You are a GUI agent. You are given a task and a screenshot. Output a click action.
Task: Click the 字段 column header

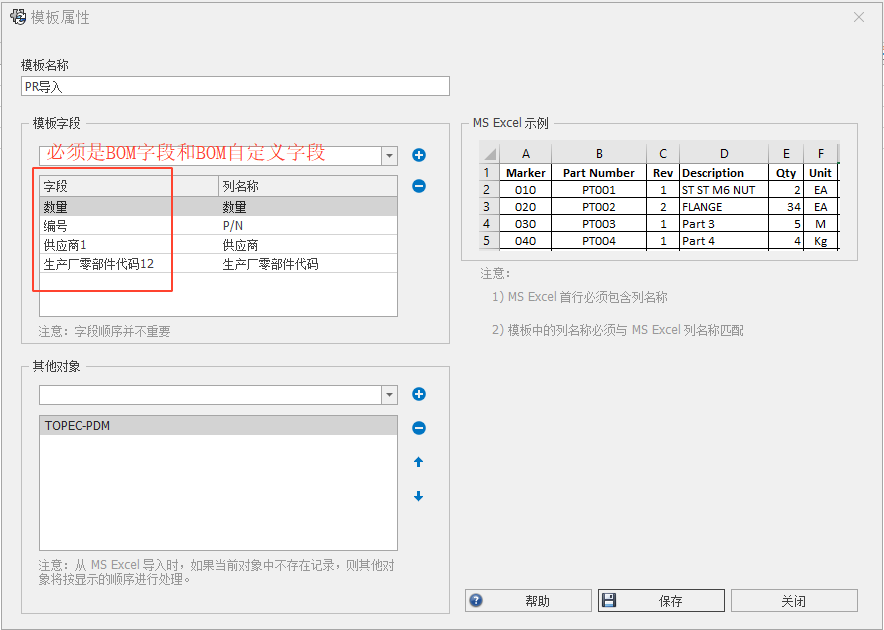[129, 186]
